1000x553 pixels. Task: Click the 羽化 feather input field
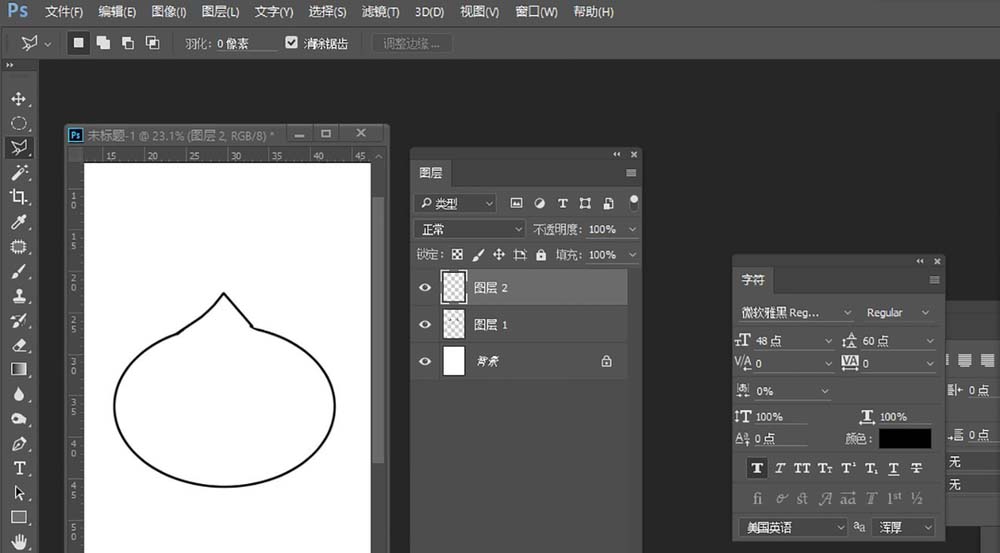[x=246, y=44]
